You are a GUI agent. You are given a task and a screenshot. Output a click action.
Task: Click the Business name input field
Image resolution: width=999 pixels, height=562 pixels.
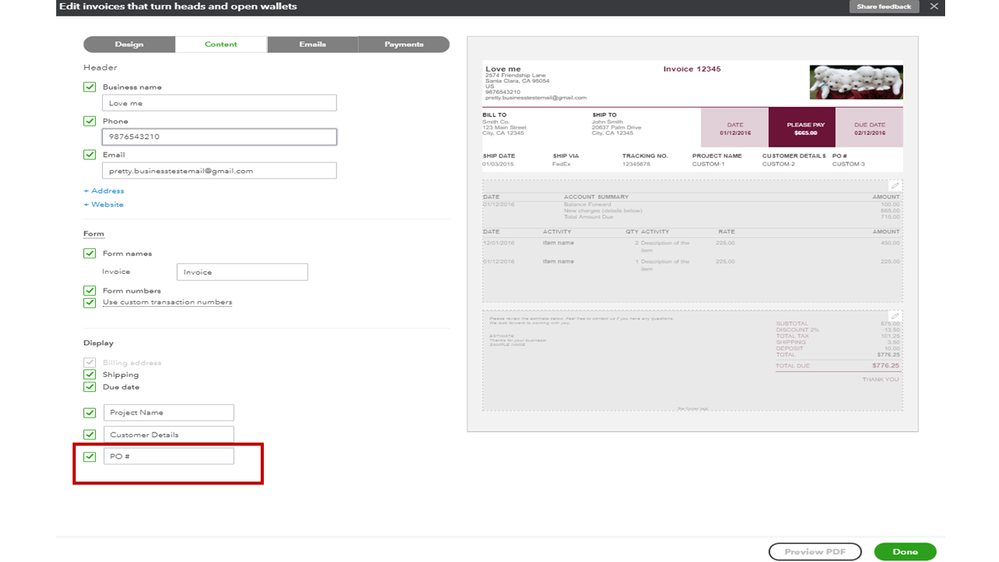coord(219,103)
